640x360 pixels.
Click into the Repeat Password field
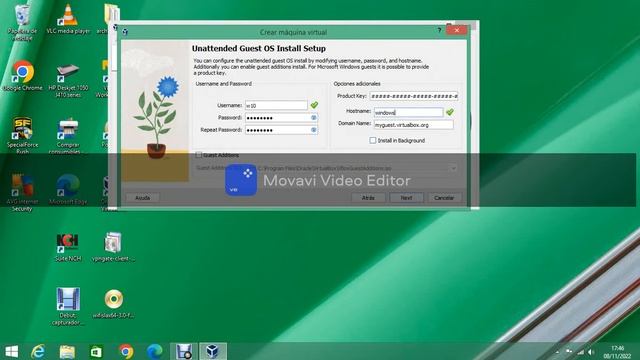point(281,130)
